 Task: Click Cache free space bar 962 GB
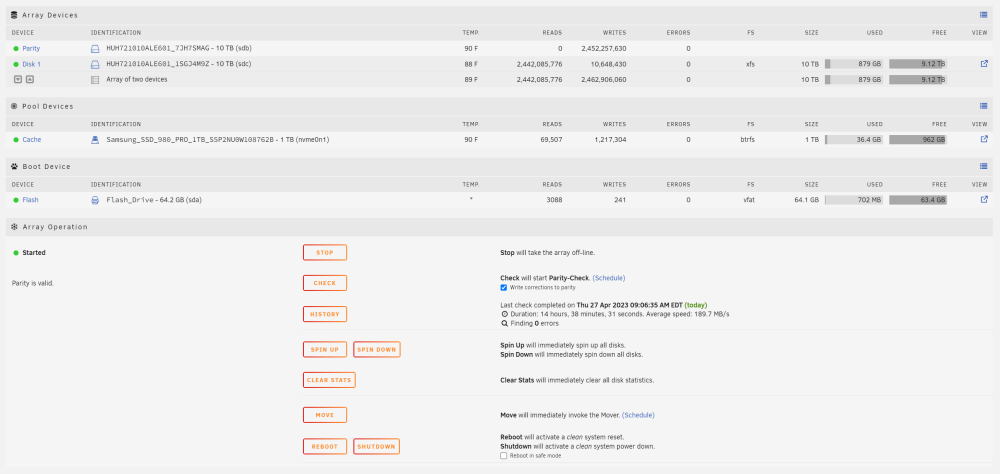coord(918,139)
